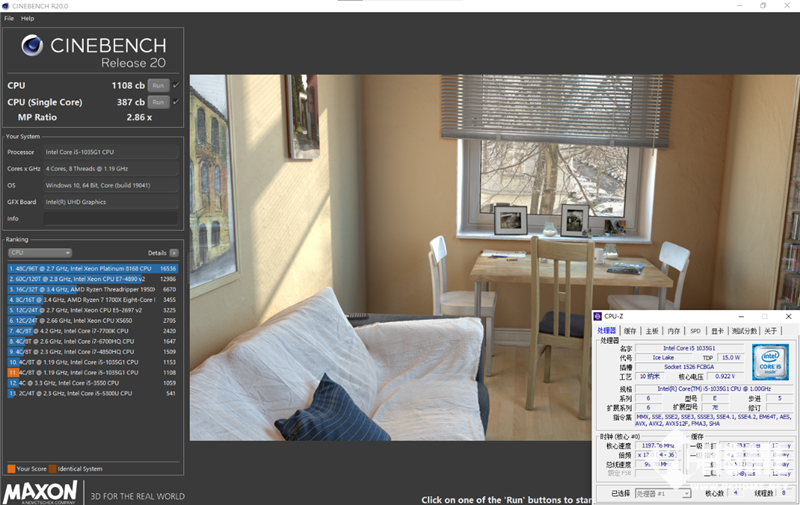Select ranking row Intel Xeon CPU E7-4890 v2

92,279
